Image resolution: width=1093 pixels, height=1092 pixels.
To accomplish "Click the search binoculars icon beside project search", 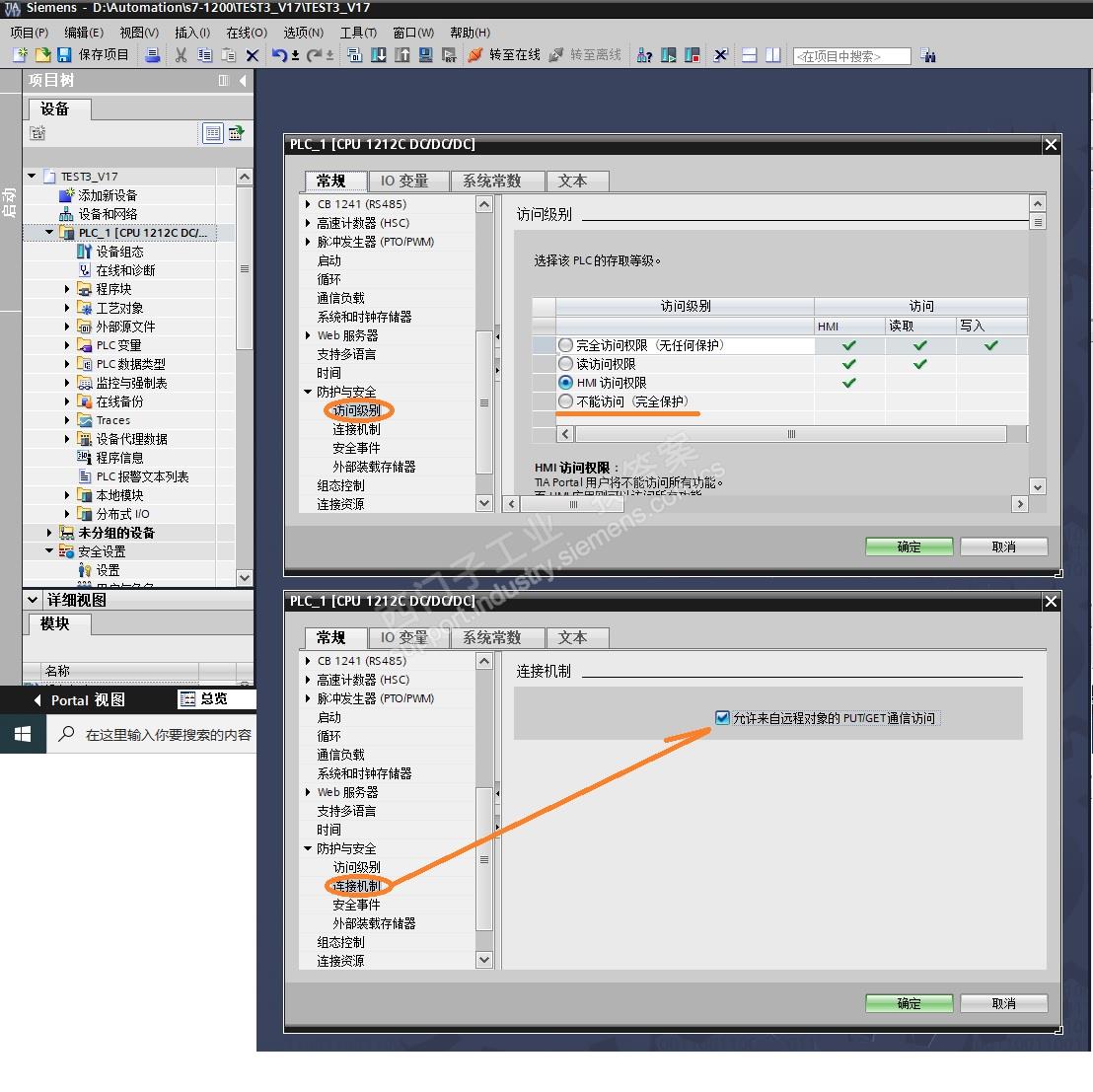I will 927,56.
